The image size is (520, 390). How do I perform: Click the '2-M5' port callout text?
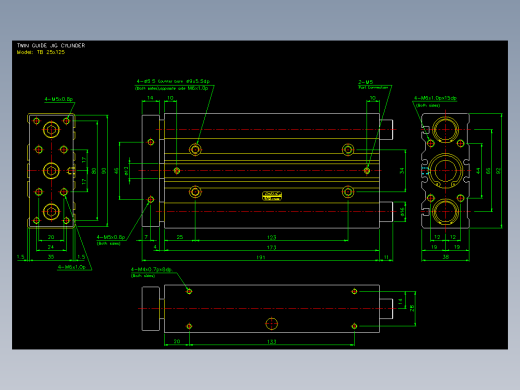coord(366,82)
